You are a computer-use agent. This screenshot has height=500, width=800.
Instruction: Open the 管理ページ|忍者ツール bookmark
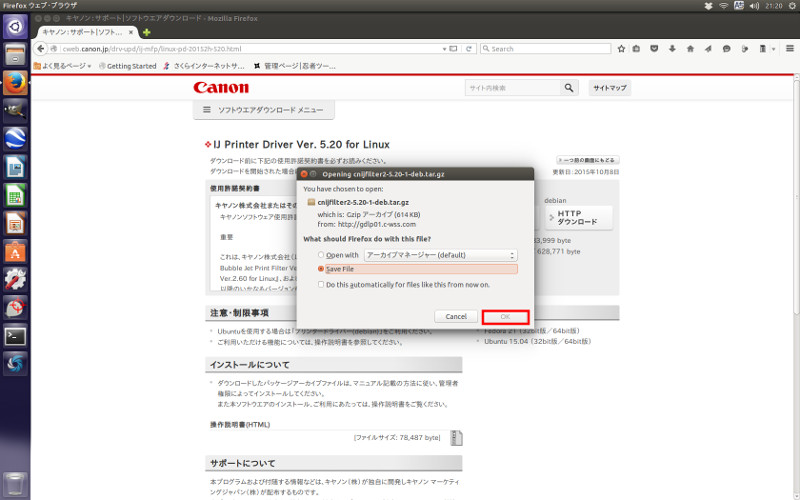click(294, 66)
